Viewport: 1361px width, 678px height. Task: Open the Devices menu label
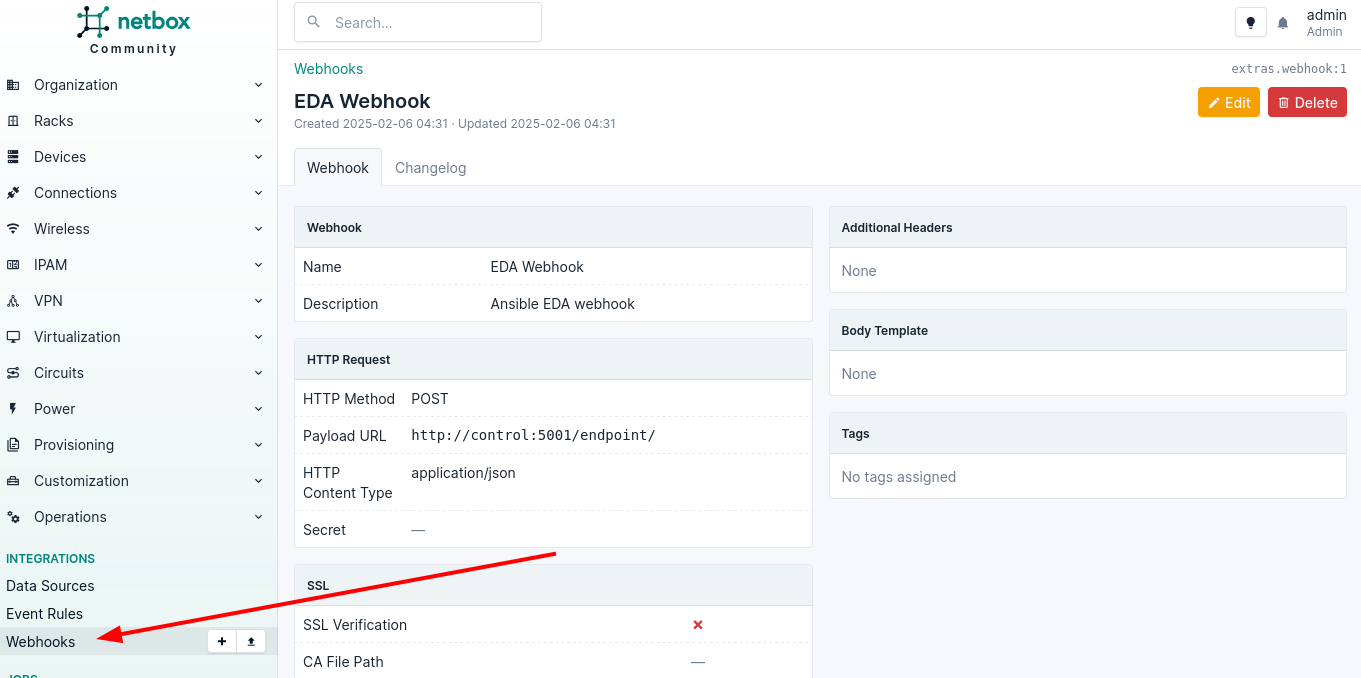(60, 157)
